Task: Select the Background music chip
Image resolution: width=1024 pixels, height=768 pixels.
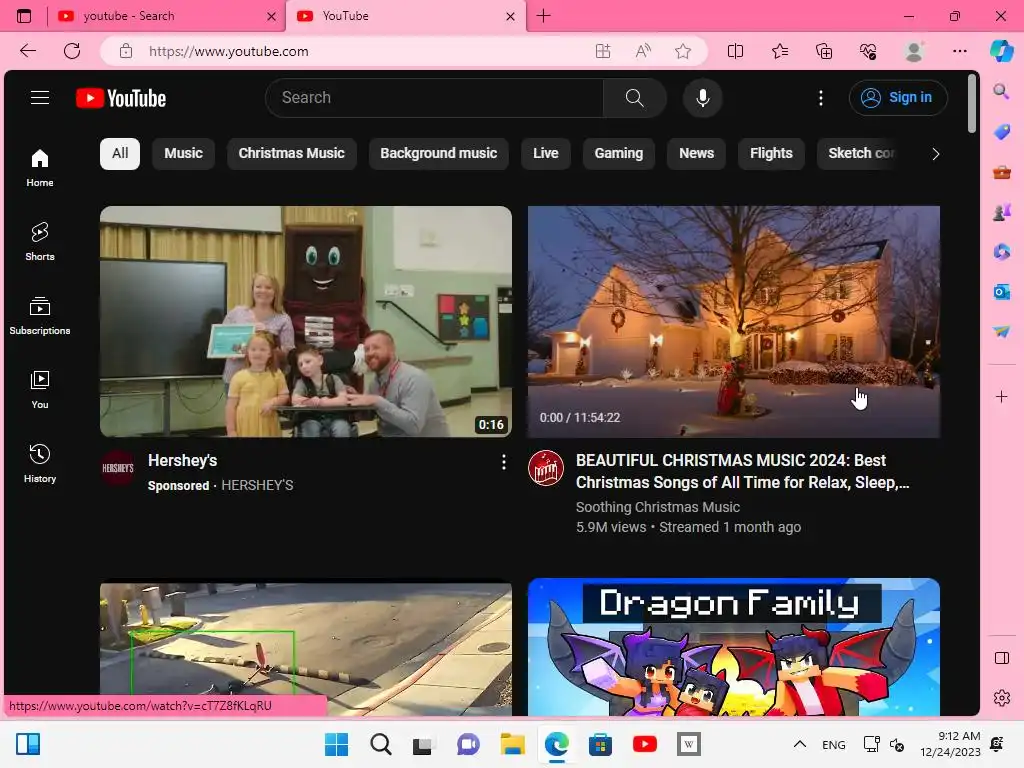Action: tap(439, 153)
